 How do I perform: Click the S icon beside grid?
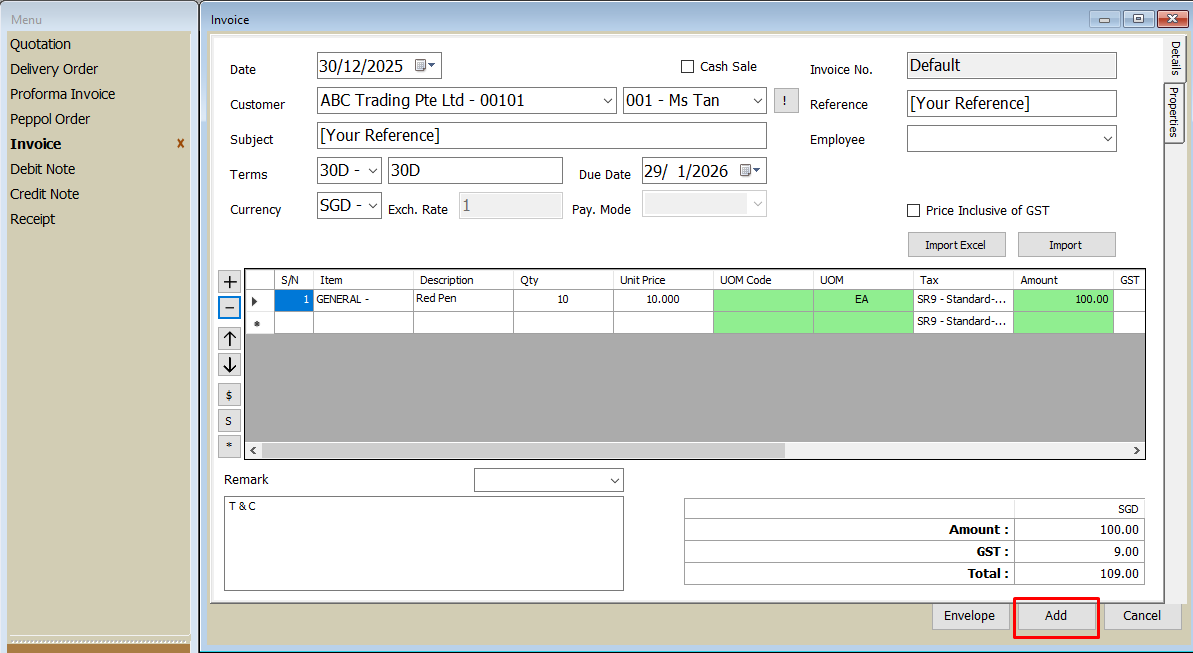(x=229, y=421)
